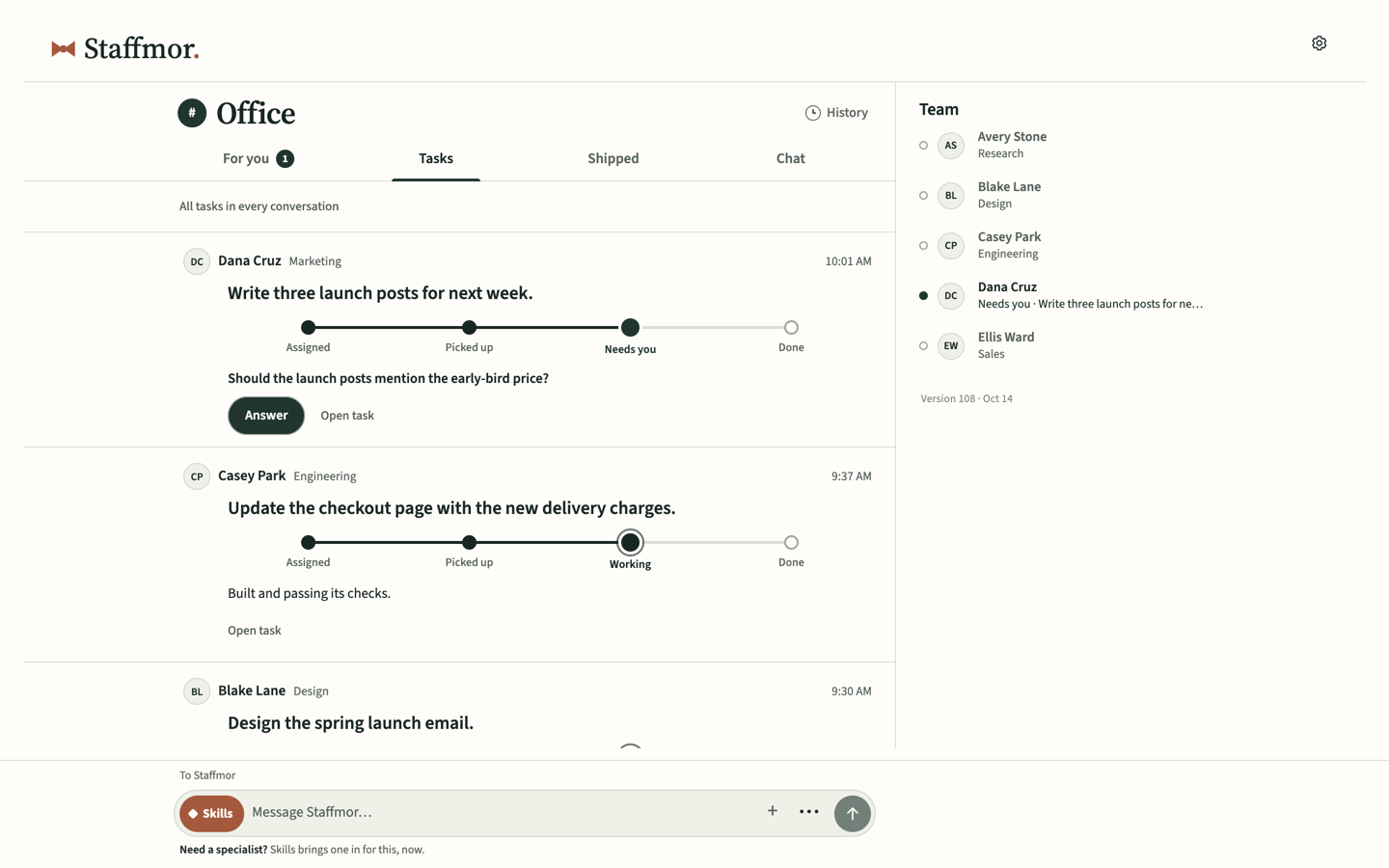
Task: Open settings via the gear icon
Action: click(x=1319, y=43)
